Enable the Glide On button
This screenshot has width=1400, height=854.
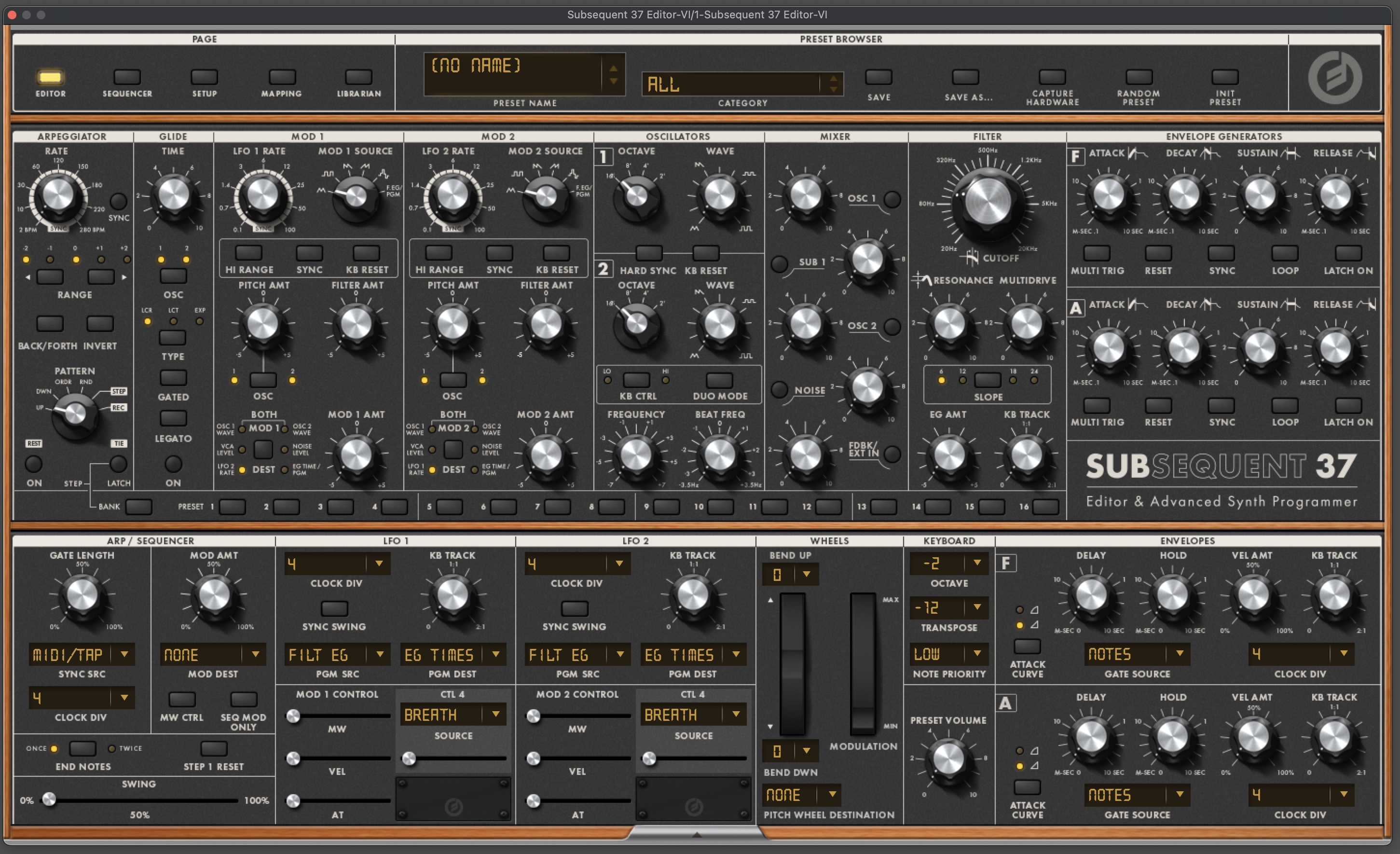(173, 464)
